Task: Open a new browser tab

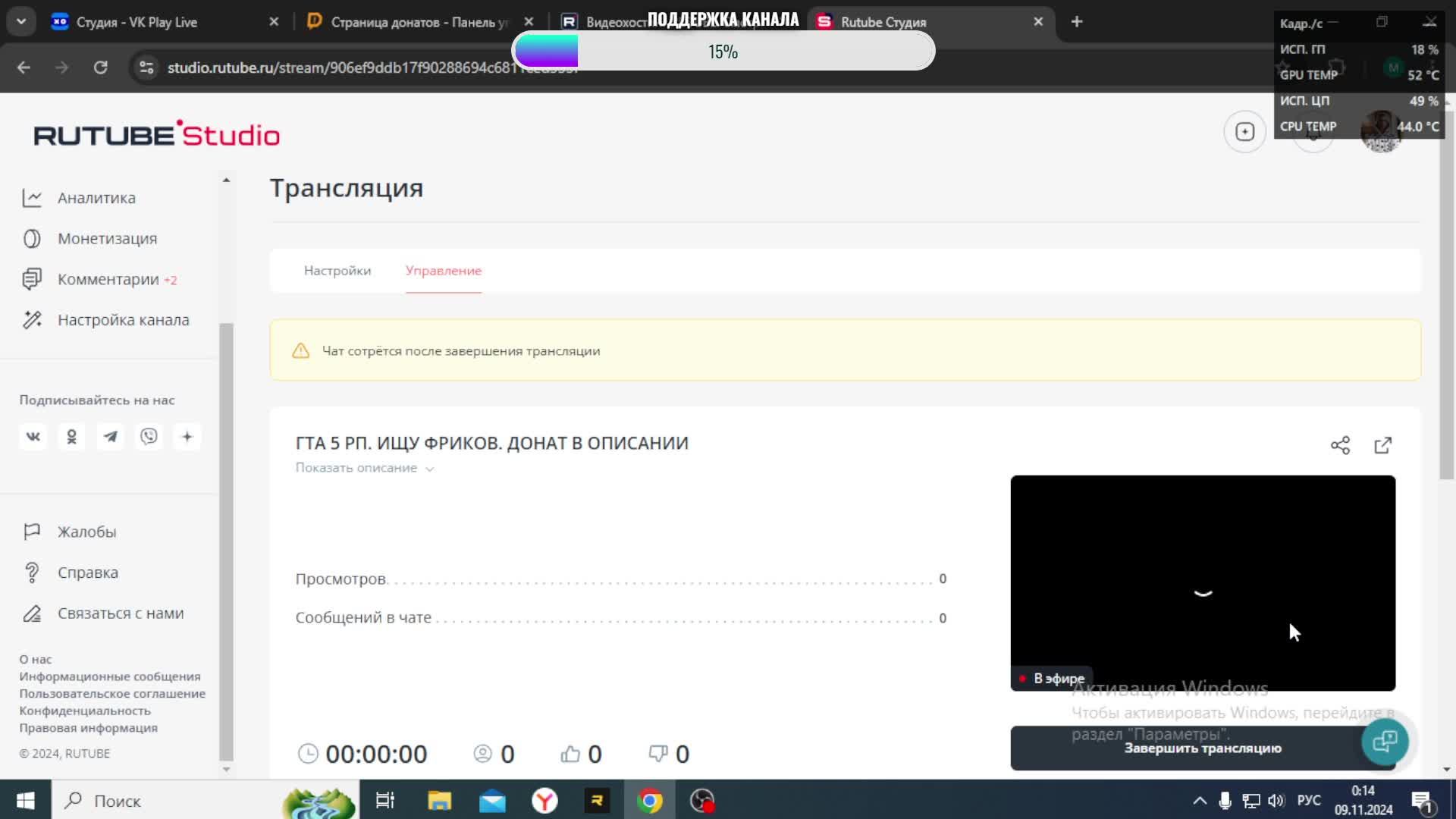Action: point(1077,22)
